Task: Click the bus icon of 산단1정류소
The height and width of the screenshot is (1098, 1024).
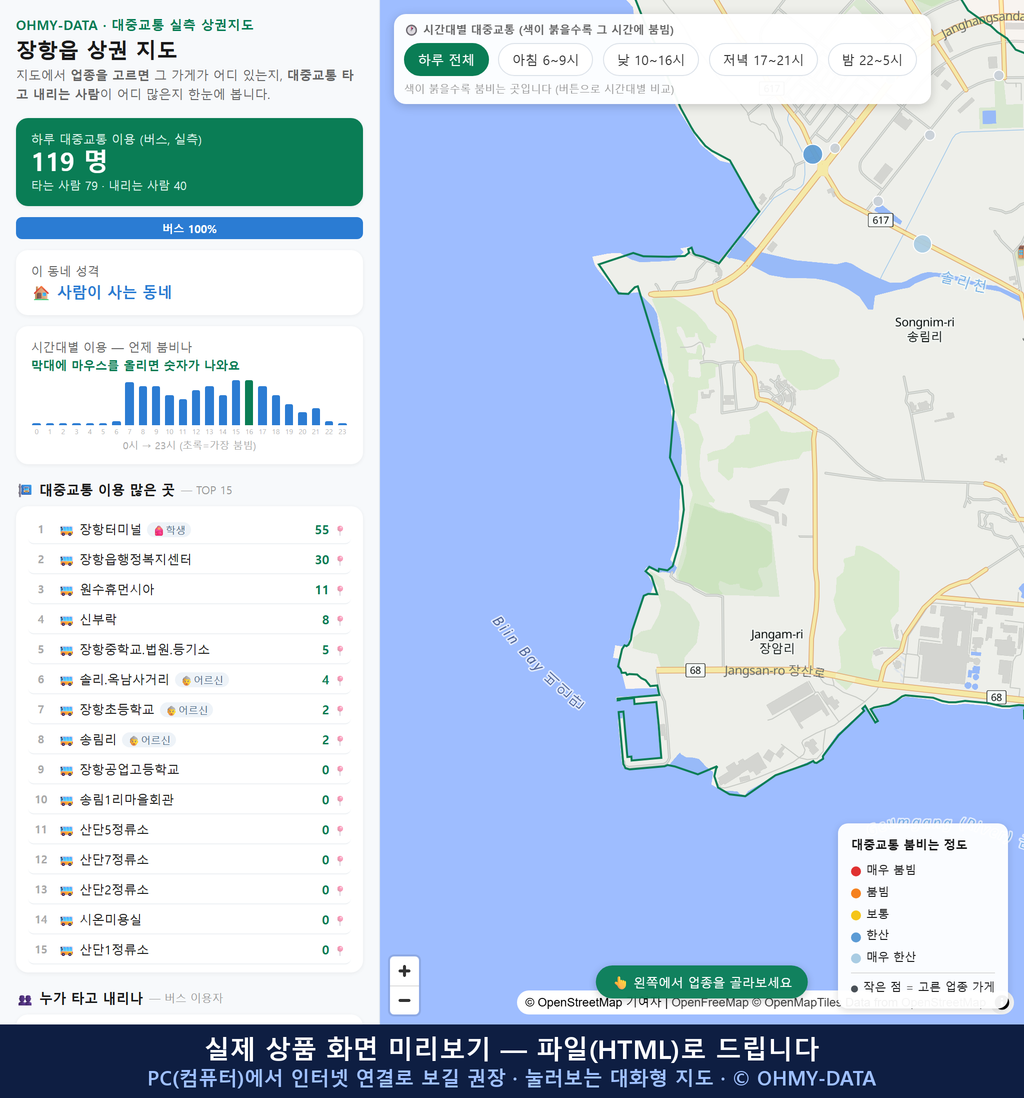Action: pyautogui.click(x=67, y=950)
